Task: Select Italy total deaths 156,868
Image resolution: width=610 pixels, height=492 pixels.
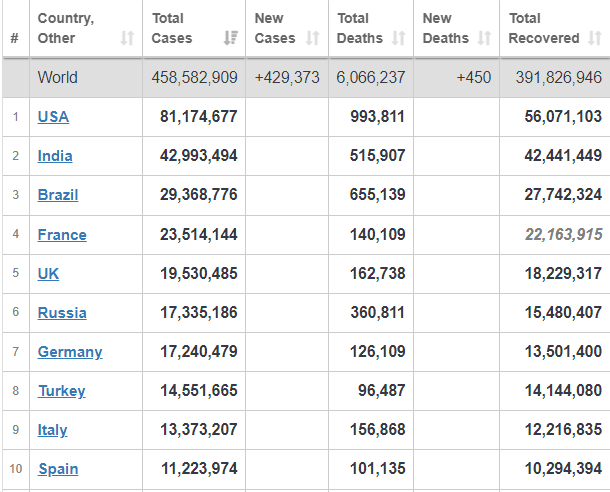Action: 378,430
